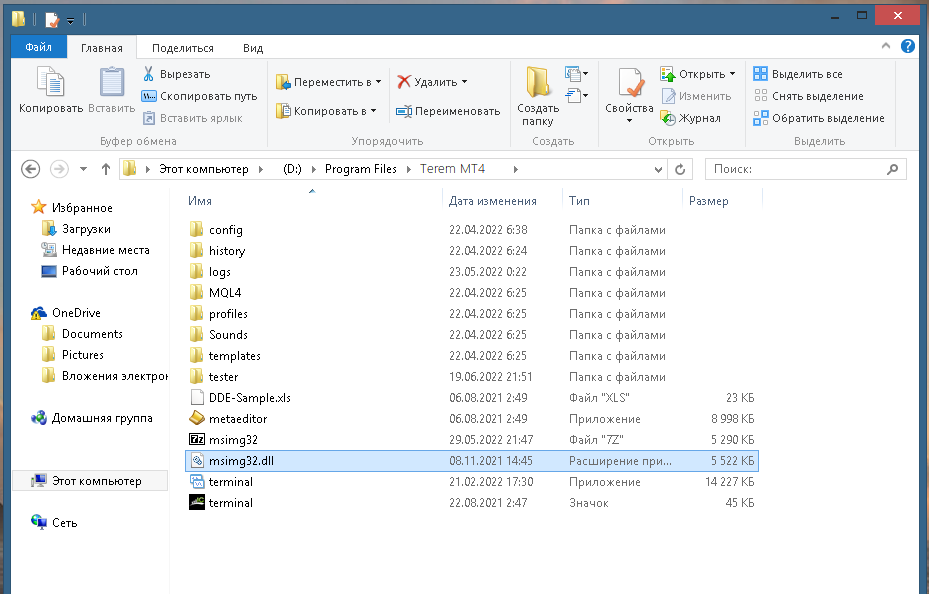This screenshot has height=594, width=929.
Task: Select the msimg32.dll file
Action: coord(472,461)
